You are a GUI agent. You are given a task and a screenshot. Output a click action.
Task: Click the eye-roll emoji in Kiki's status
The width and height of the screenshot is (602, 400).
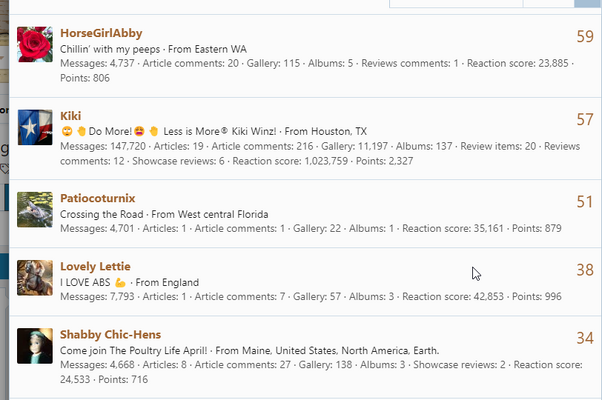click(67, 131)
